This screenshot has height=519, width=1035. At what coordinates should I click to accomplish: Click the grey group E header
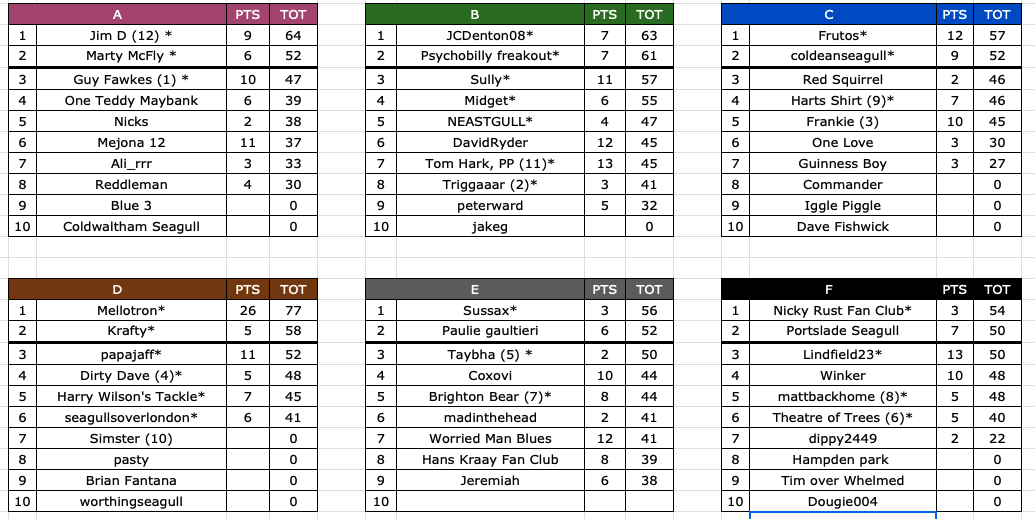[x=475, y=289]
